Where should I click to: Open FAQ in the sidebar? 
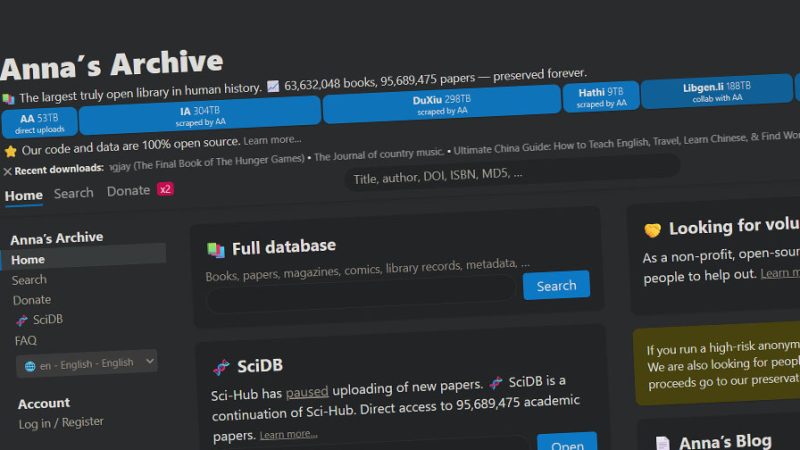(26, 341)
